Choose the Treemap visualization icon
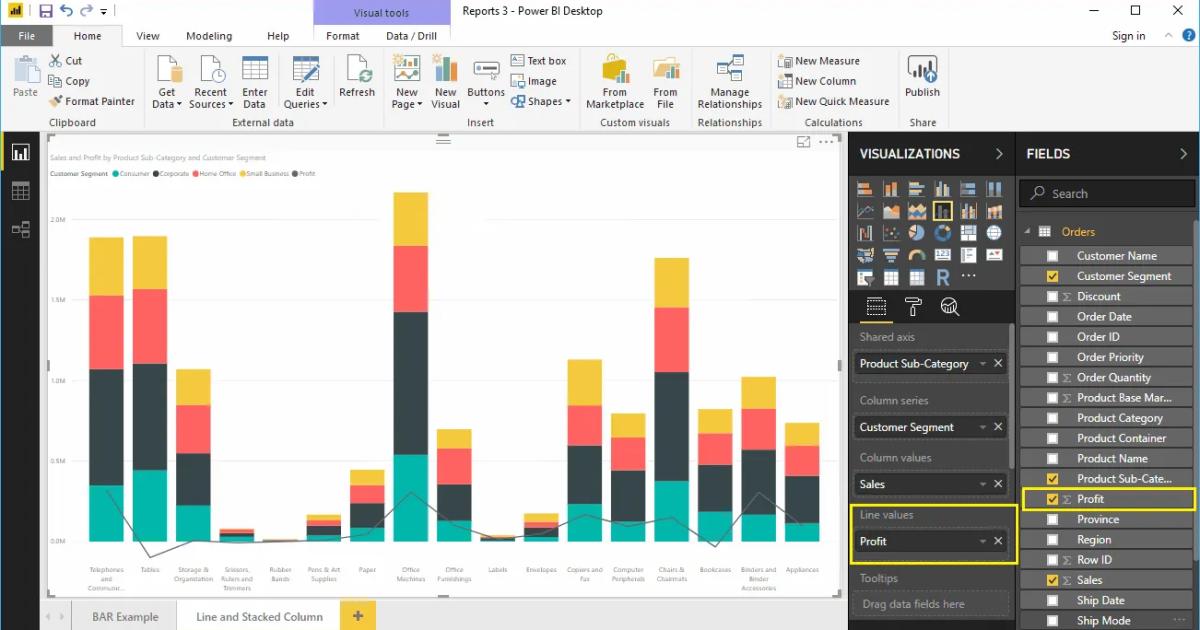The height and width of the screenshot is (630, 1200). [x=966, y=232]
